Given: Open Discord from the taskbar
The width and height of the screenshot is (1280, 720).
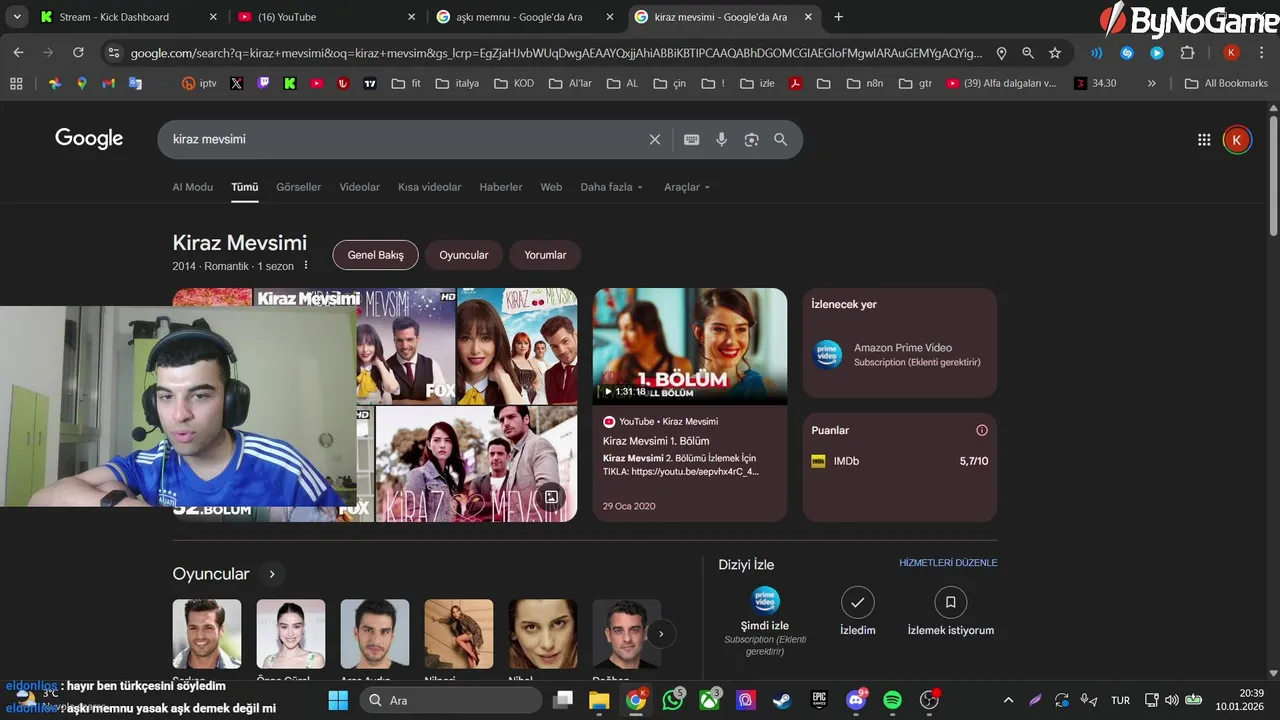Looking at the screenshot, I should (x=856, y=700).
